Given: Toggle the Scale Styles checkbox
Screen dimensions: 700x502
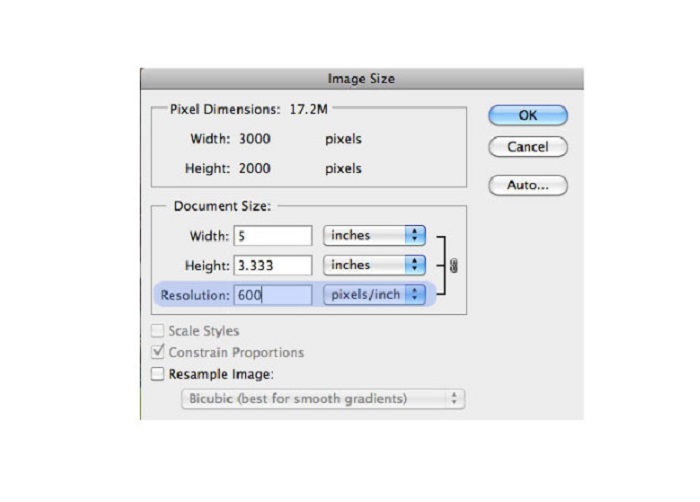Looking at the screenshot, I should point(157,331).
